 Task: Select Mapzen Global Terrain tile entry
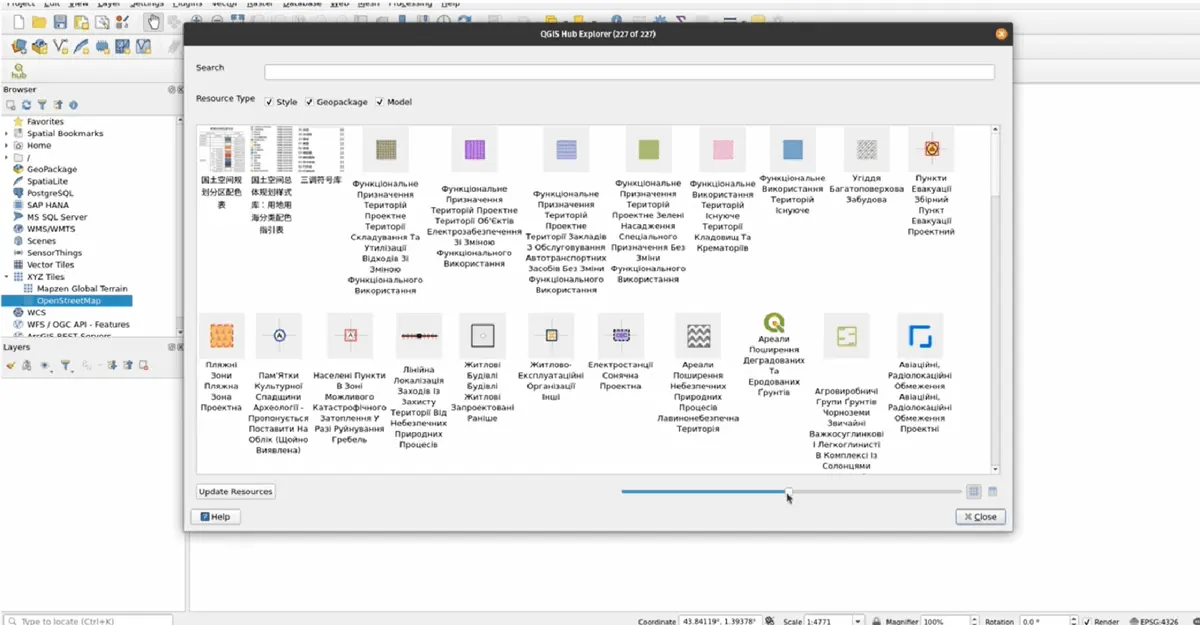81,288
